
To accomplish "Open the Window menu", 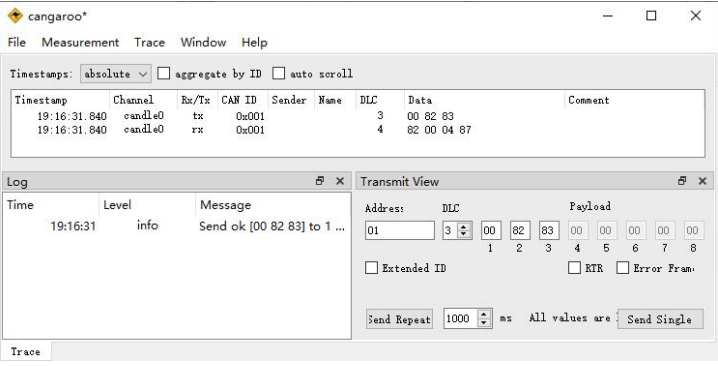I will point(203,43).
